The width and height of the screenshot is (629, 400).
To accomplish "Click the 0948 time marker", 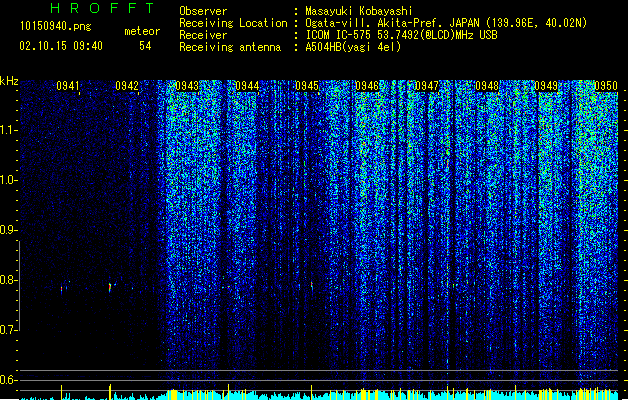I will [x=487, y=86].
